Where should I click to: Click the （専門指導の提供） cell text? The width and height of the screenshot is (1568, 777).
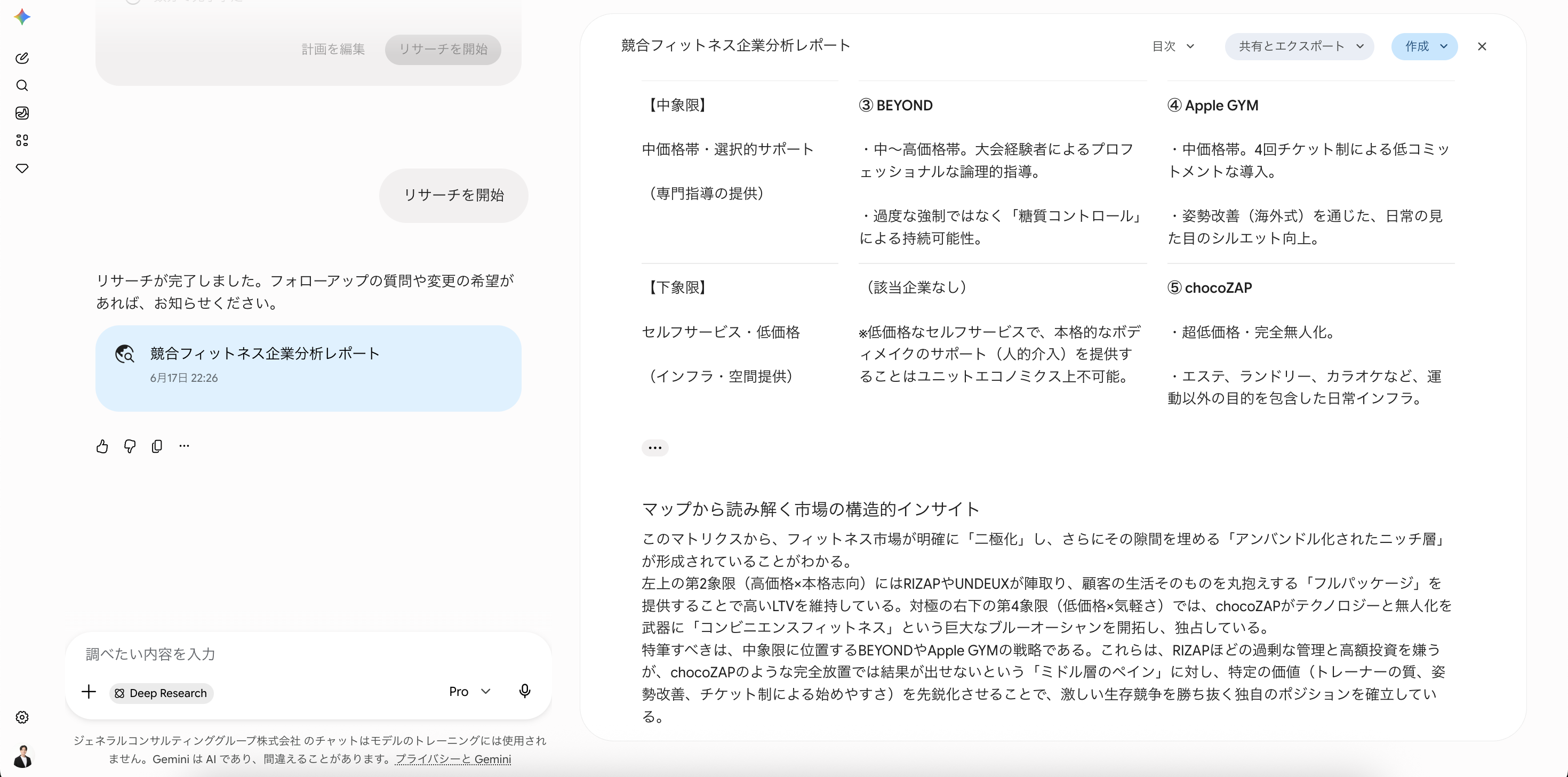click(x=706, y=194)
